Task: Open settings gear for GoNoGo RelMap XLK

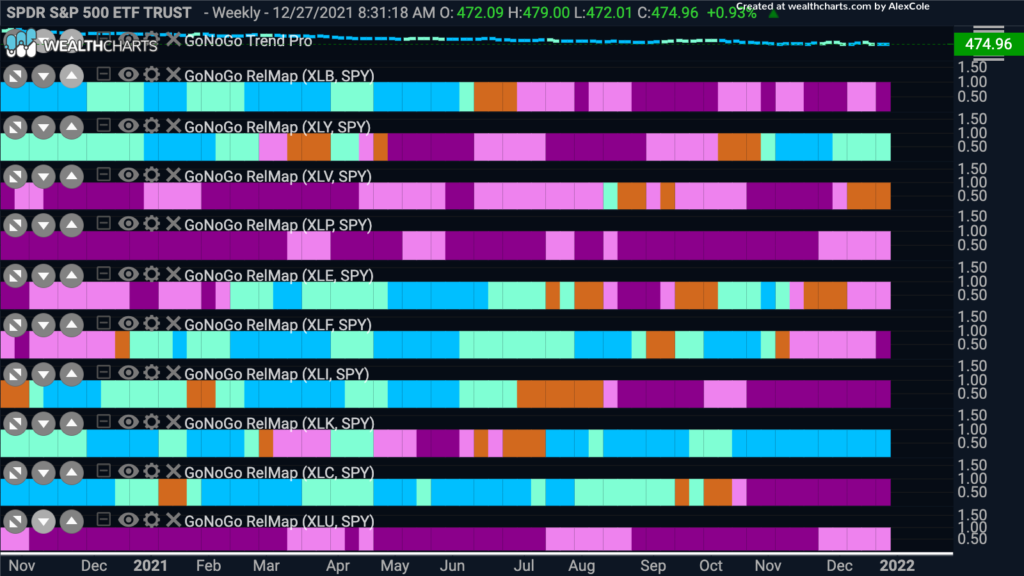Action: point(152,422)
